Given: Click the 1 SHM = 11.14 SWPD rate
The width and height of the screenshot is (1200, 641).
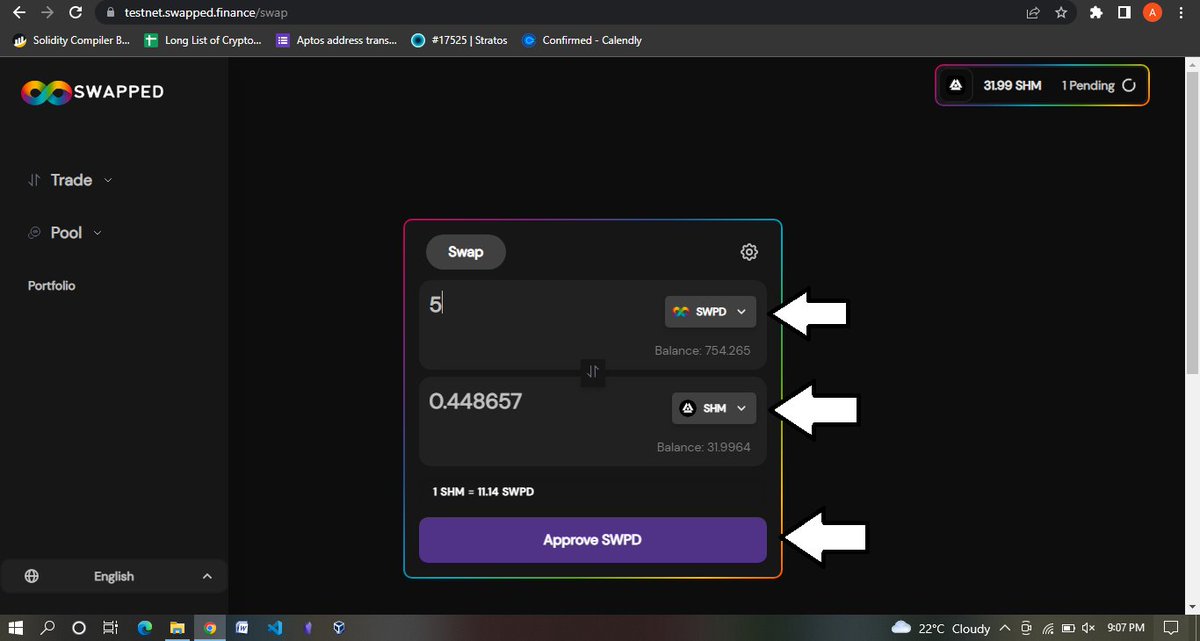Looking at the screenshot, I should click(x=483, y=492).
